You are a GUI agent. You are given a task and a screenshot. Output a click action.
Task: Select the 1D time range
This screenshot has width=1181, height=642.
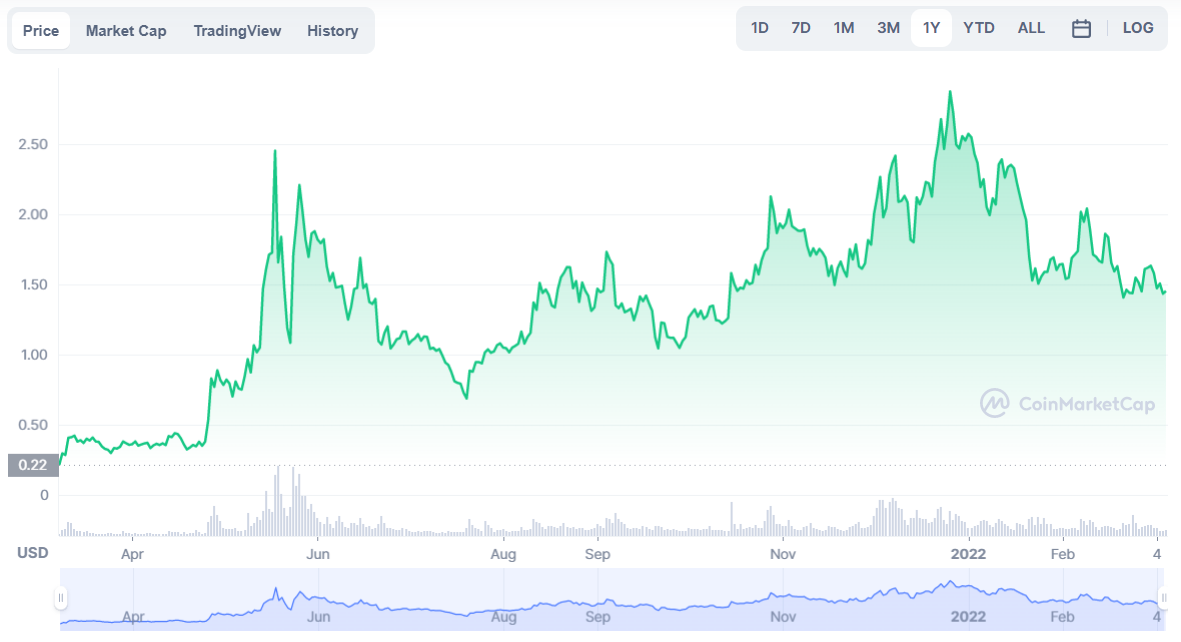click(759, 28)
